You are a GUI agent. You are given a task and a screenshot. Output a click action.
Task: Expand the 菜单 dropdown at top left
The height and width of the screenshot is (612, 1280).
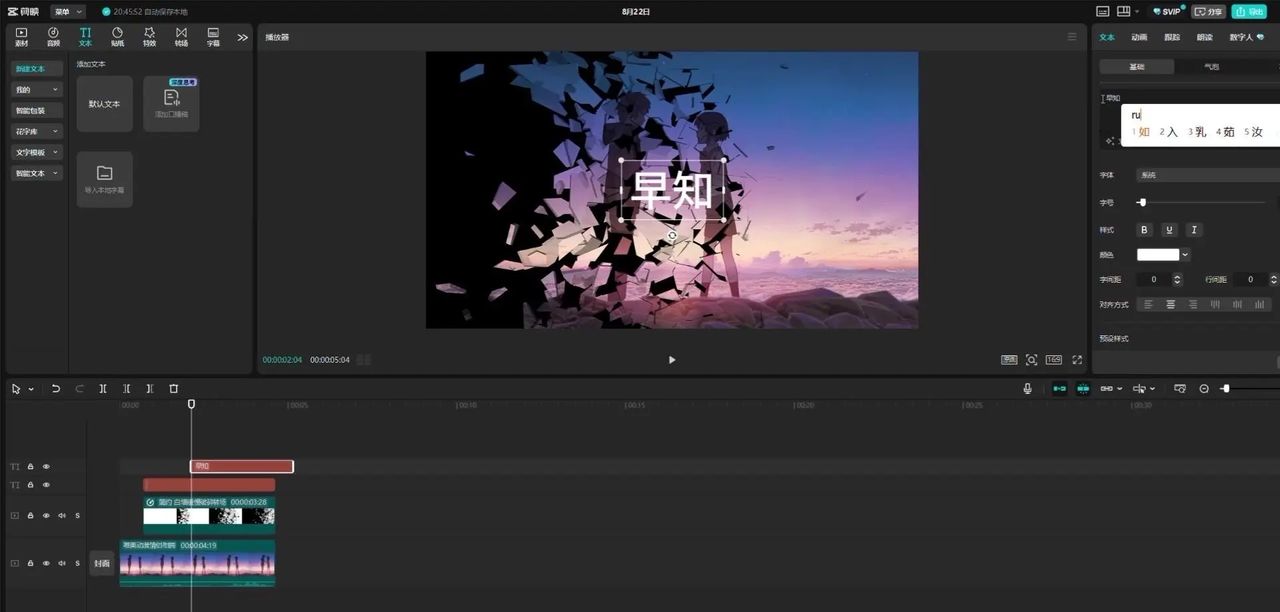coord(68,12)
